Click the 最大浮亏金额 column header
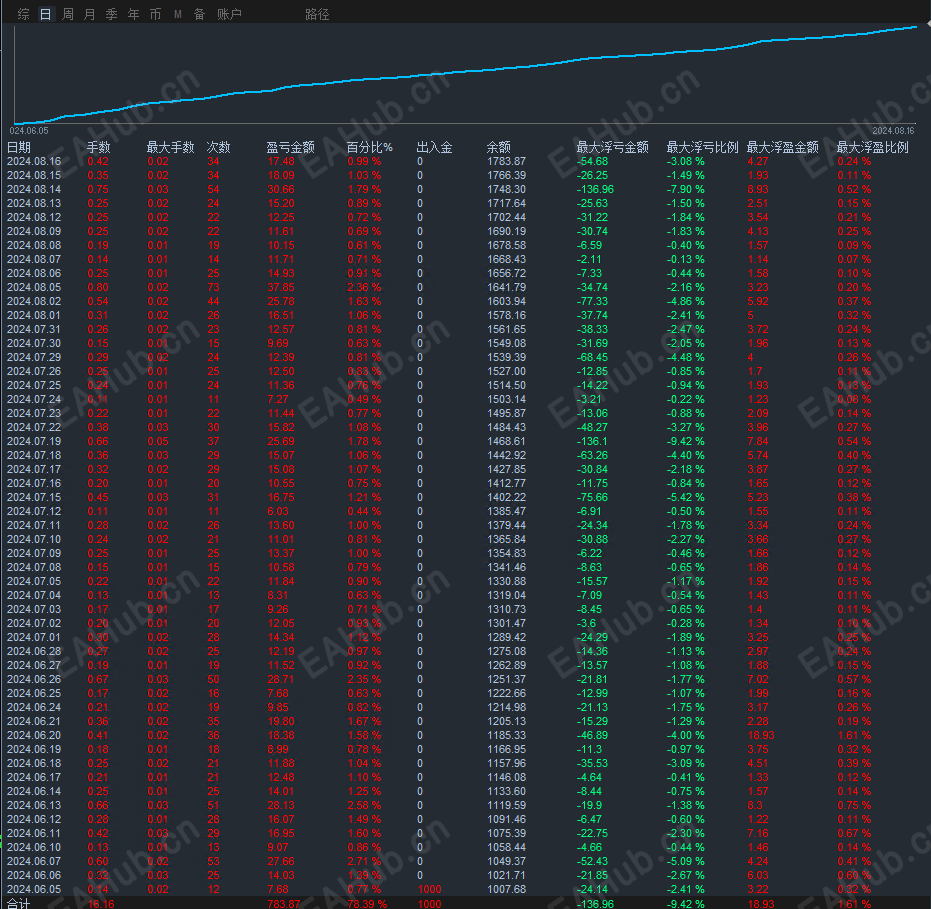The width and height of the screenshot is (931, 909). coord(612,147)
